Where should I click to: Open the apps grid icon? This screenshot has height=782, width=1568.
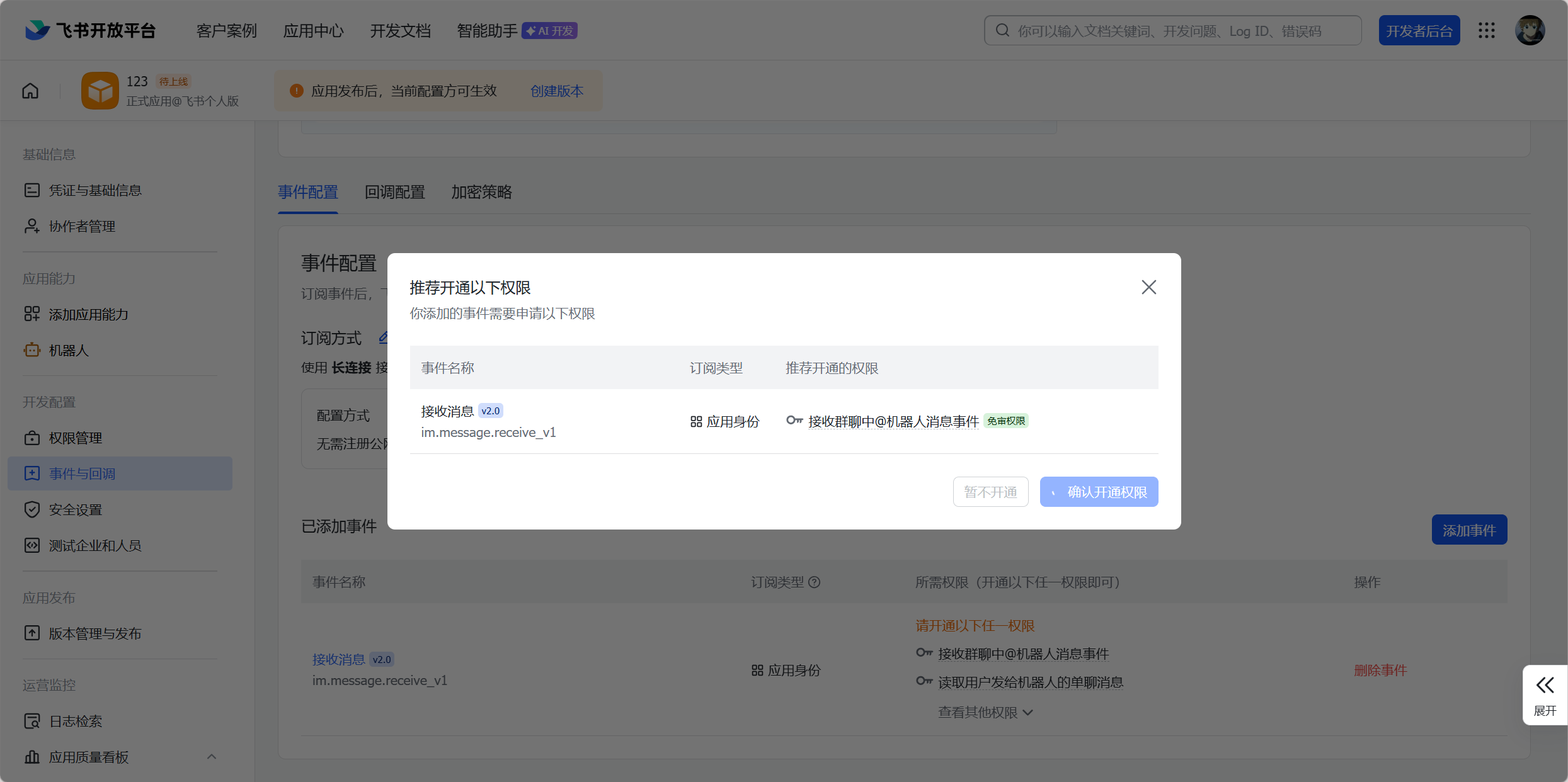coord(1486,30)
